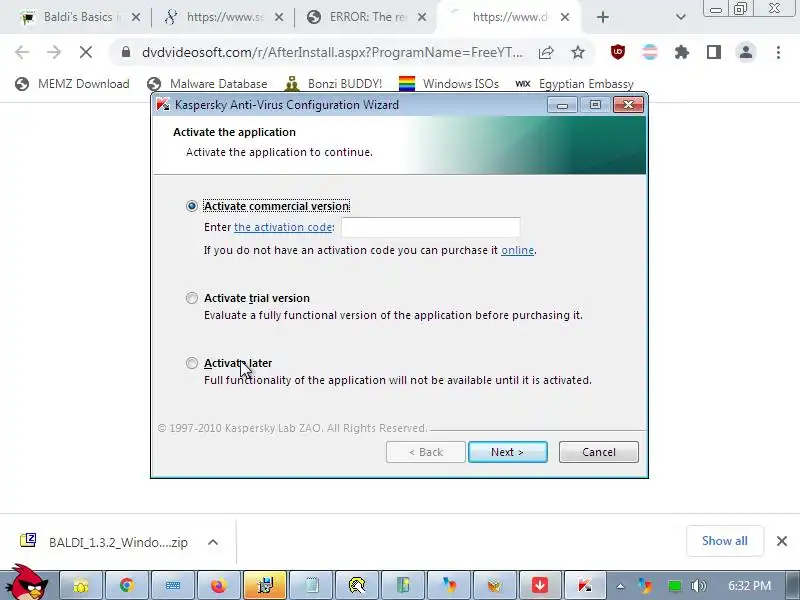Open on-screen keyboard taskbar icon

click(172, 585)
